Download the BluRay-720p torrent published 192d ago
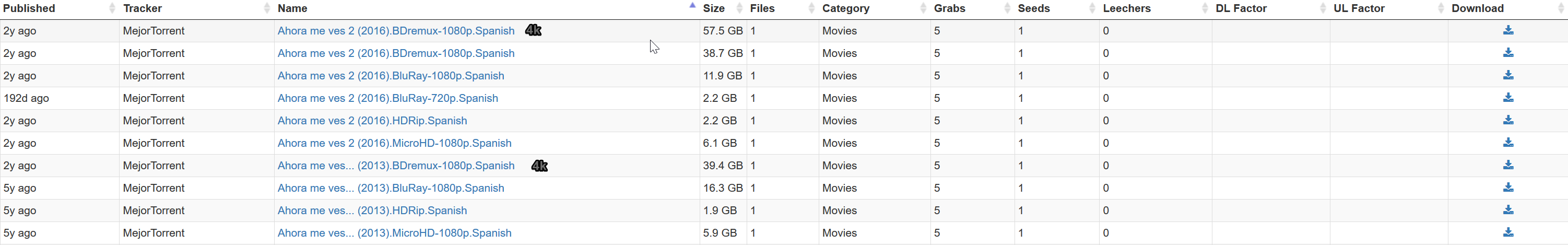 click(x=1508, y=98)
